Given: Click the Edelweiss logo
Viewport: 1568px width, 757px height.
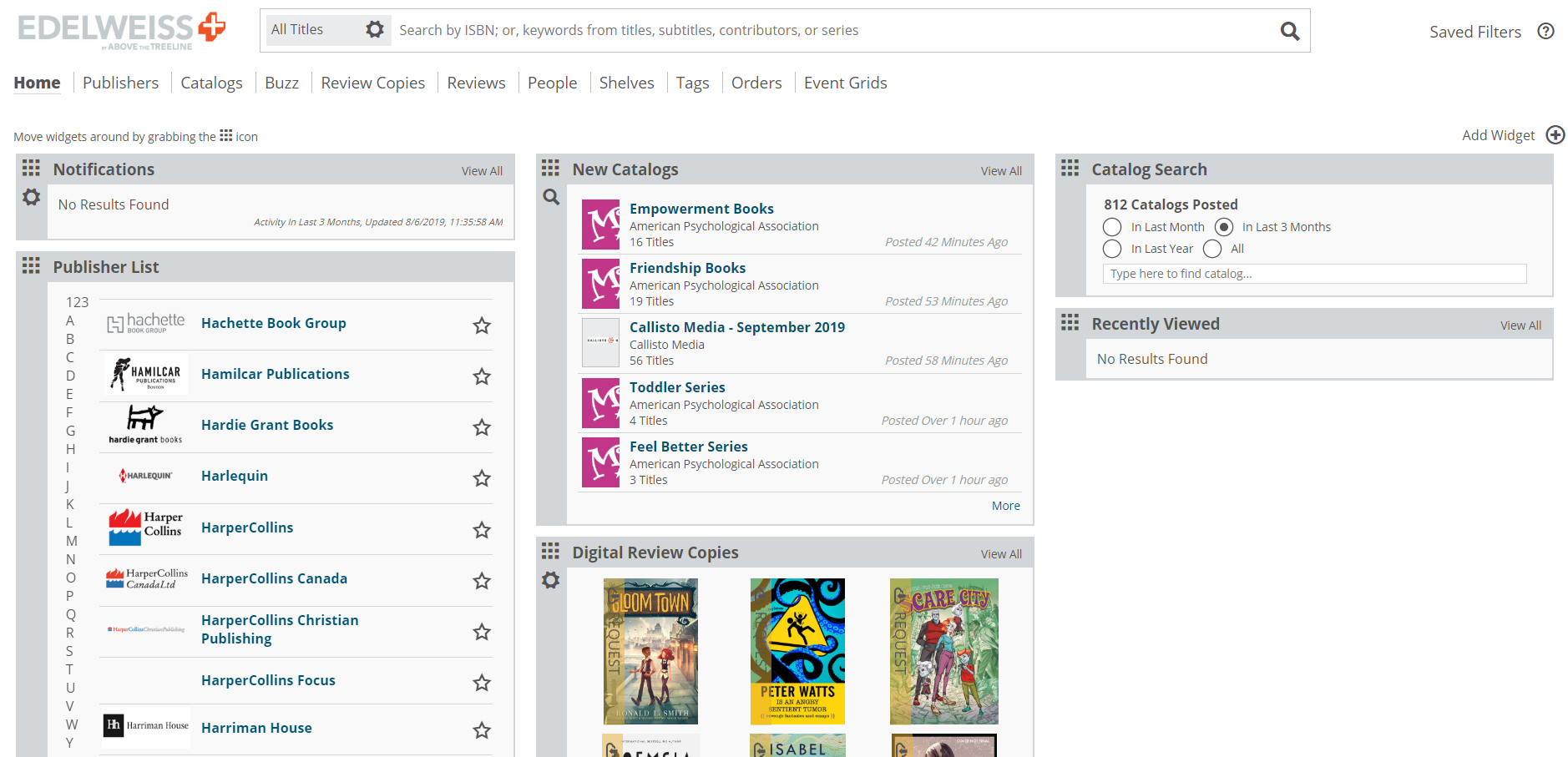Looking at the screenshot, I should [x=121, y=30].
